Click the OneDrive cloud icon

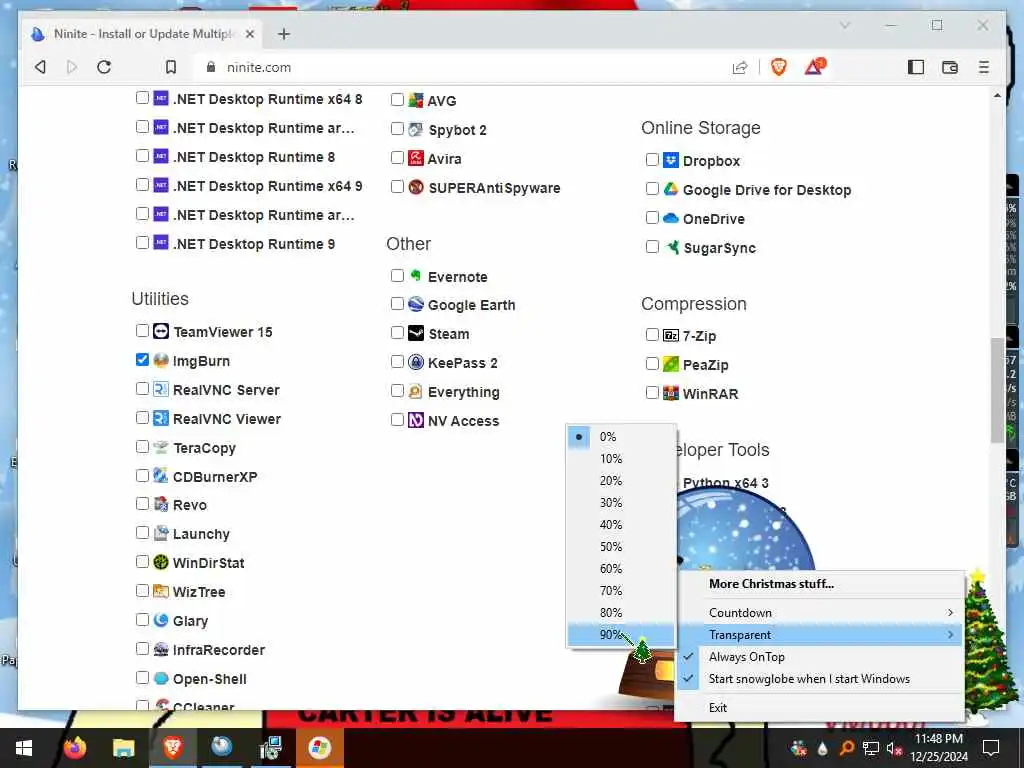pyautogui.click(x=671, y=218)
